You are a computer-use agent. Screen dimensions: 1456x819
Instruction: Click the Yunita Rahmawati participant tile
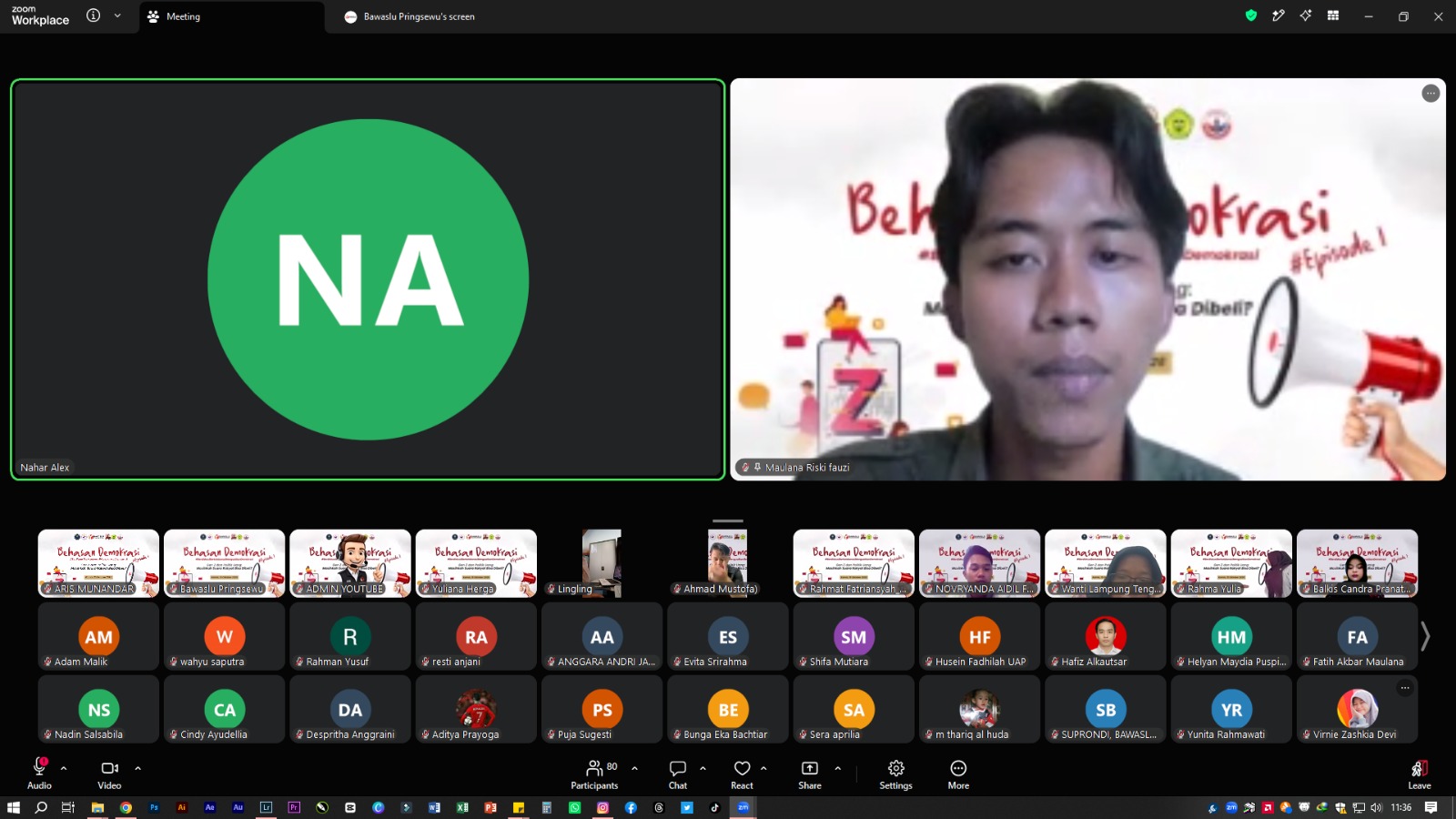tap(1231, 709)
